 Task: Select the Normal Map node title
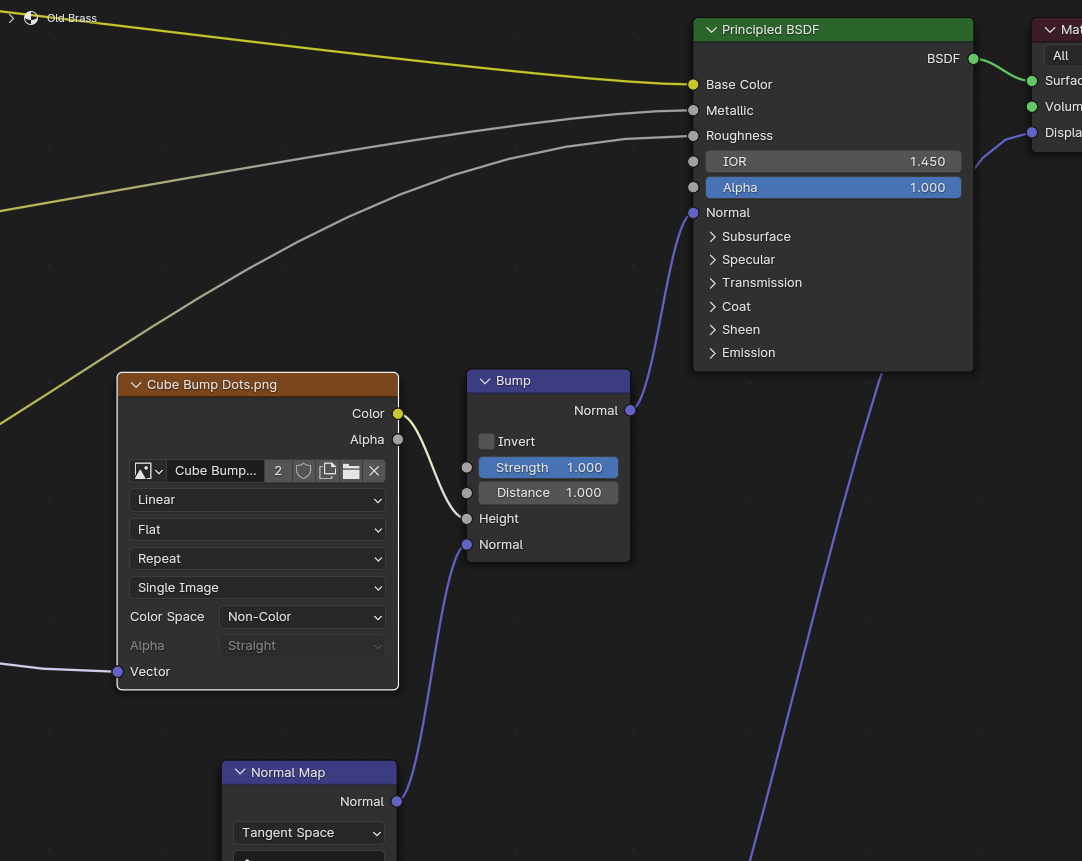[x=288, y=773]
